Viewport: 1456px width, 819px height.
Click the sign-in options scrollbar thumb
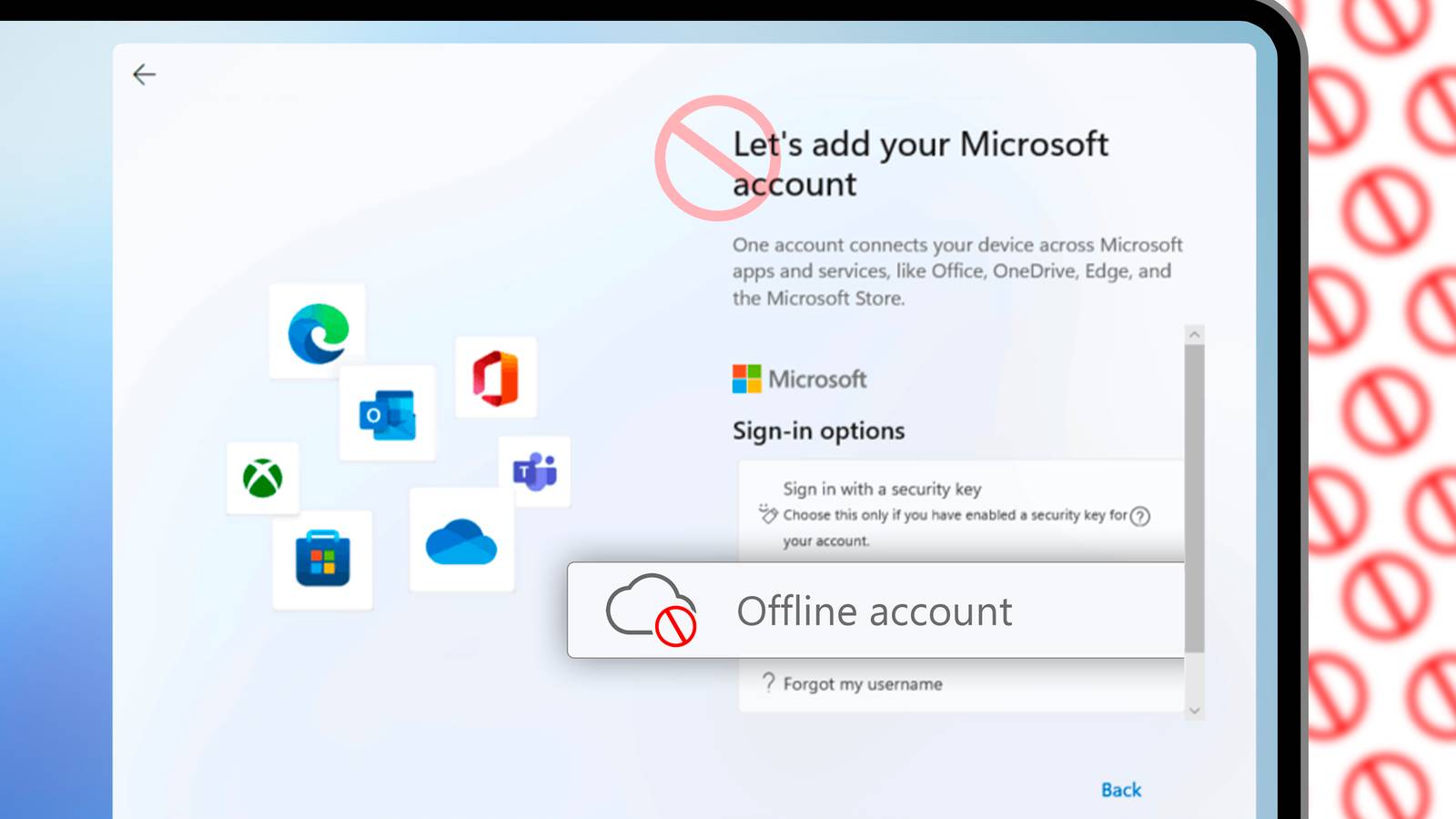tap(1195, 499)
